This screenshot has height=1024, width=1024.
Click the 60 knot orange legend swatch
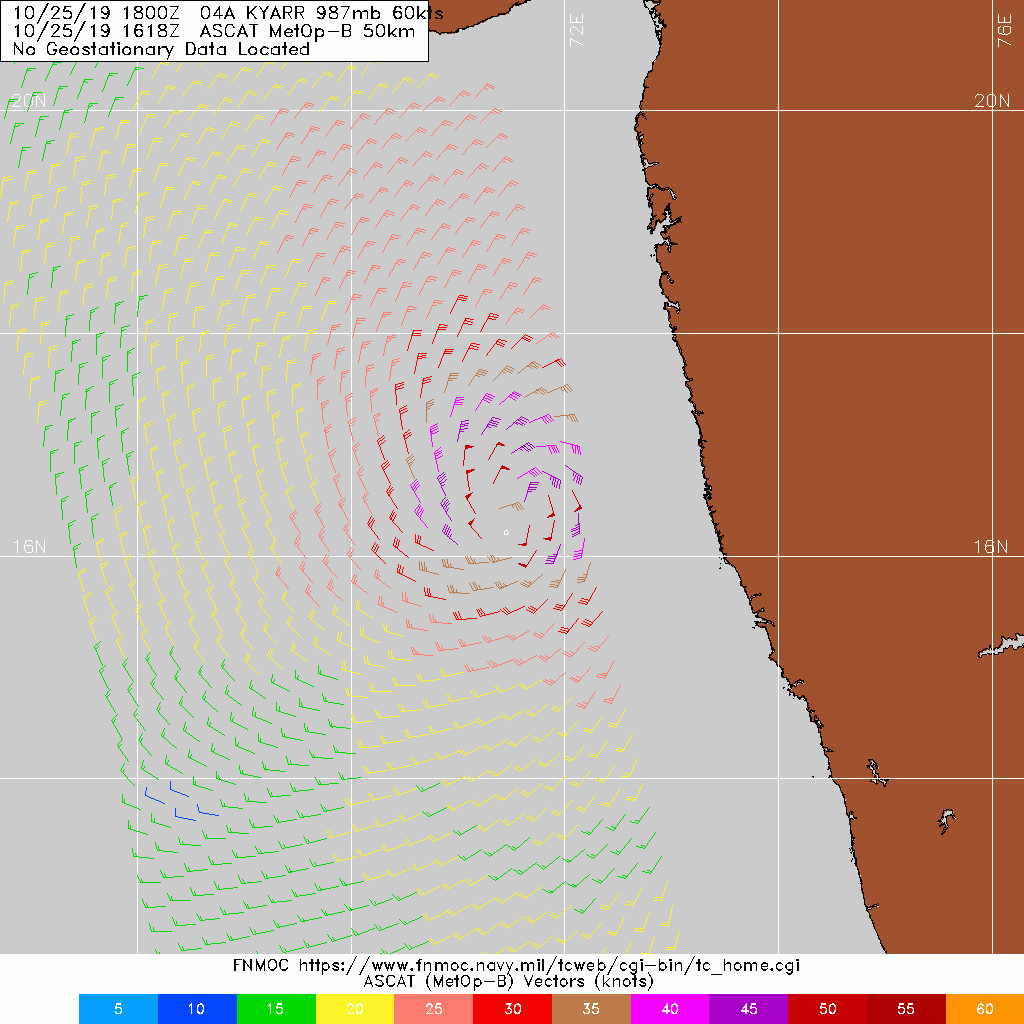pos(984,1008)
